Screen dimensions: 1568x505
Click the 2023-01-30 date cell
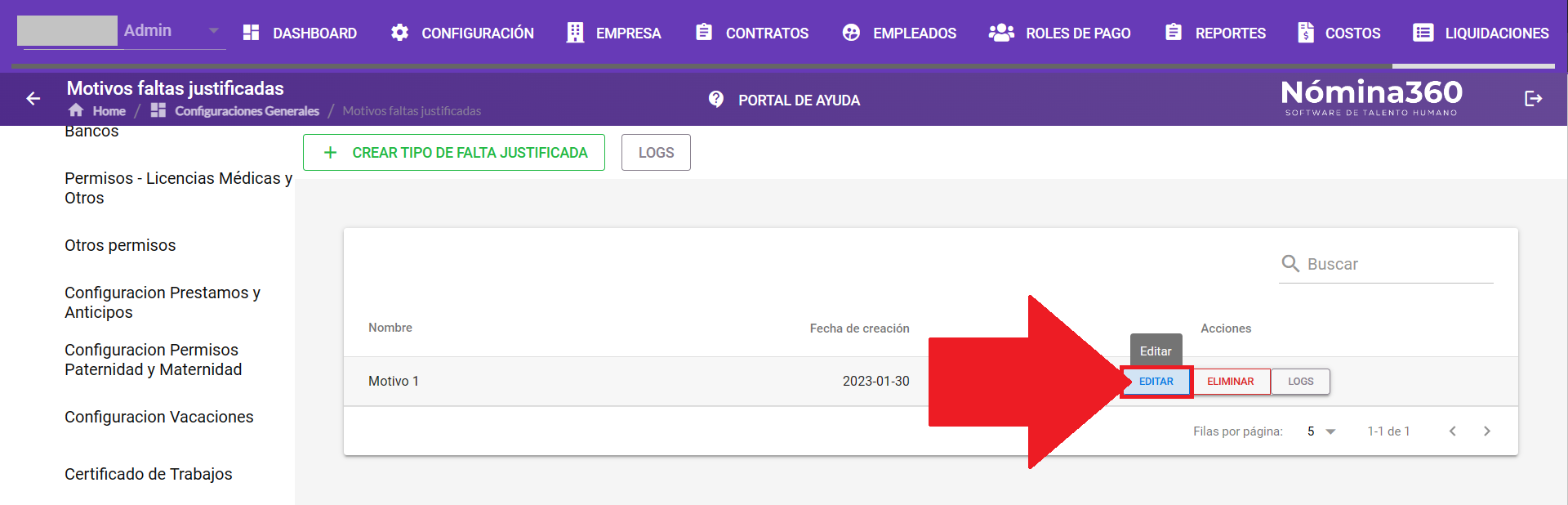(876, 382)
